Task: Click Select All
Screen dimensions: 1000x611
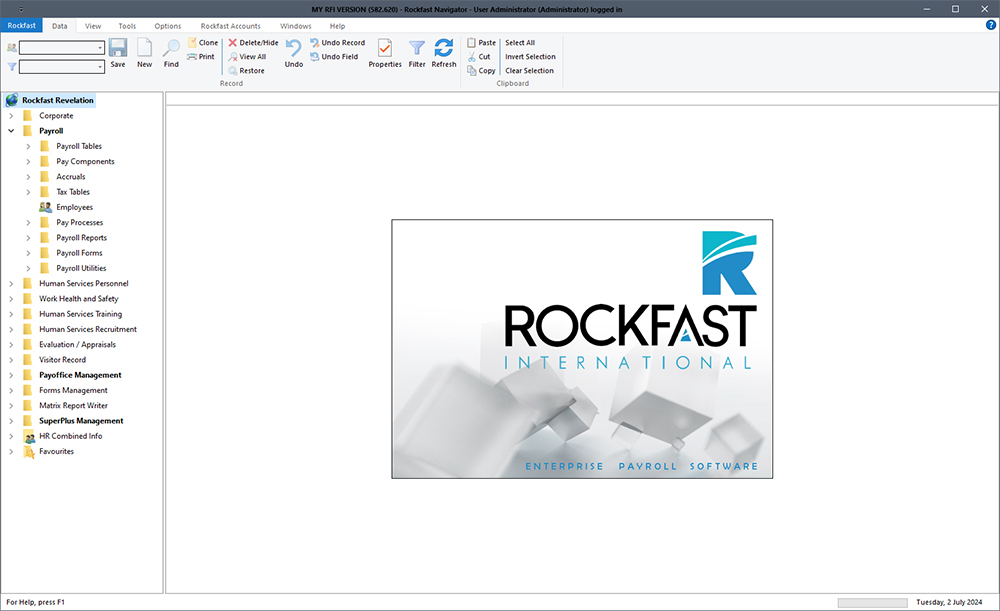Action: 520,43
